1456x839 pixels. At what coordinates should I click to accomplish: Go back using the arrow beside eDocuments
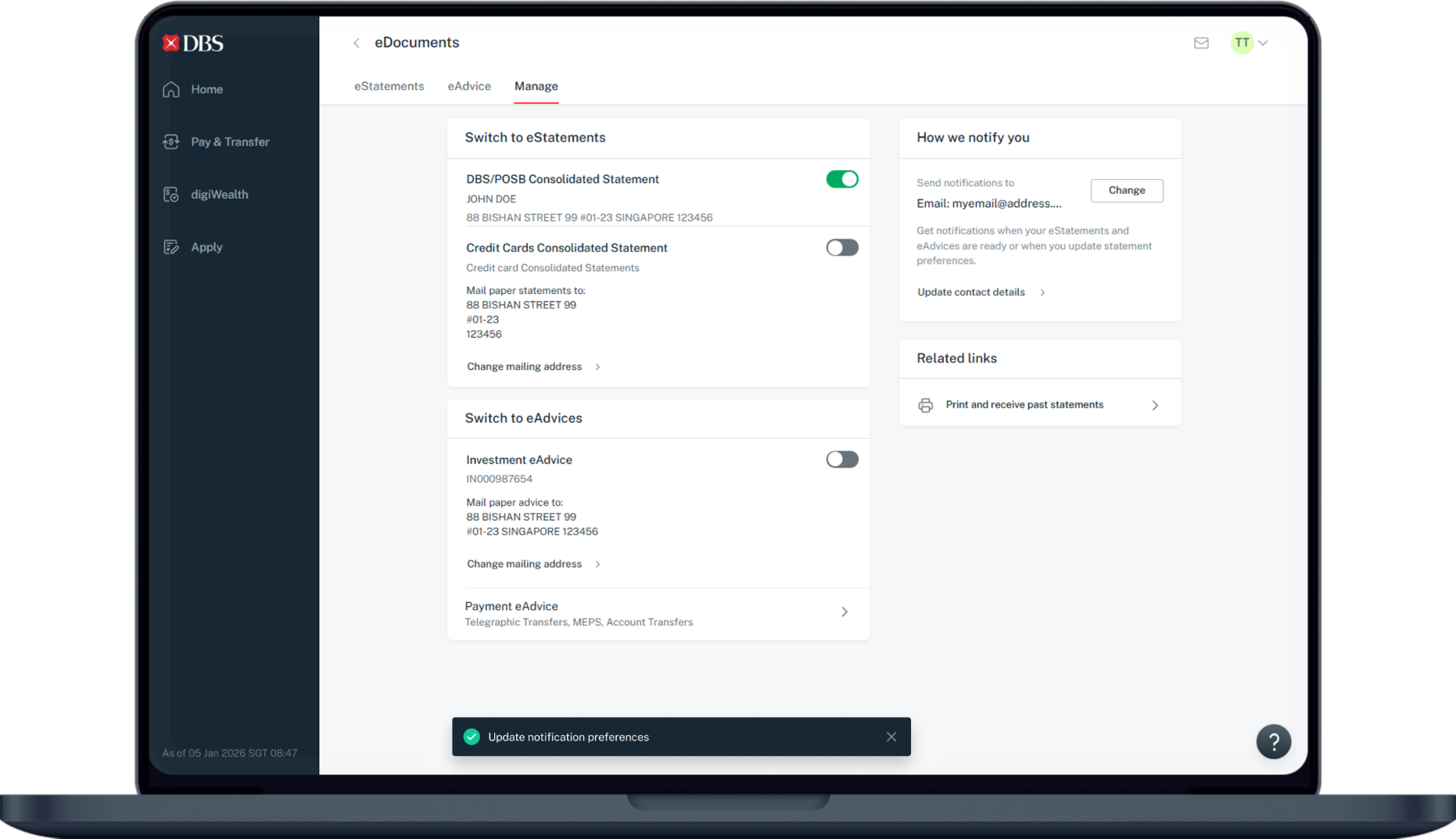point(357,43)
